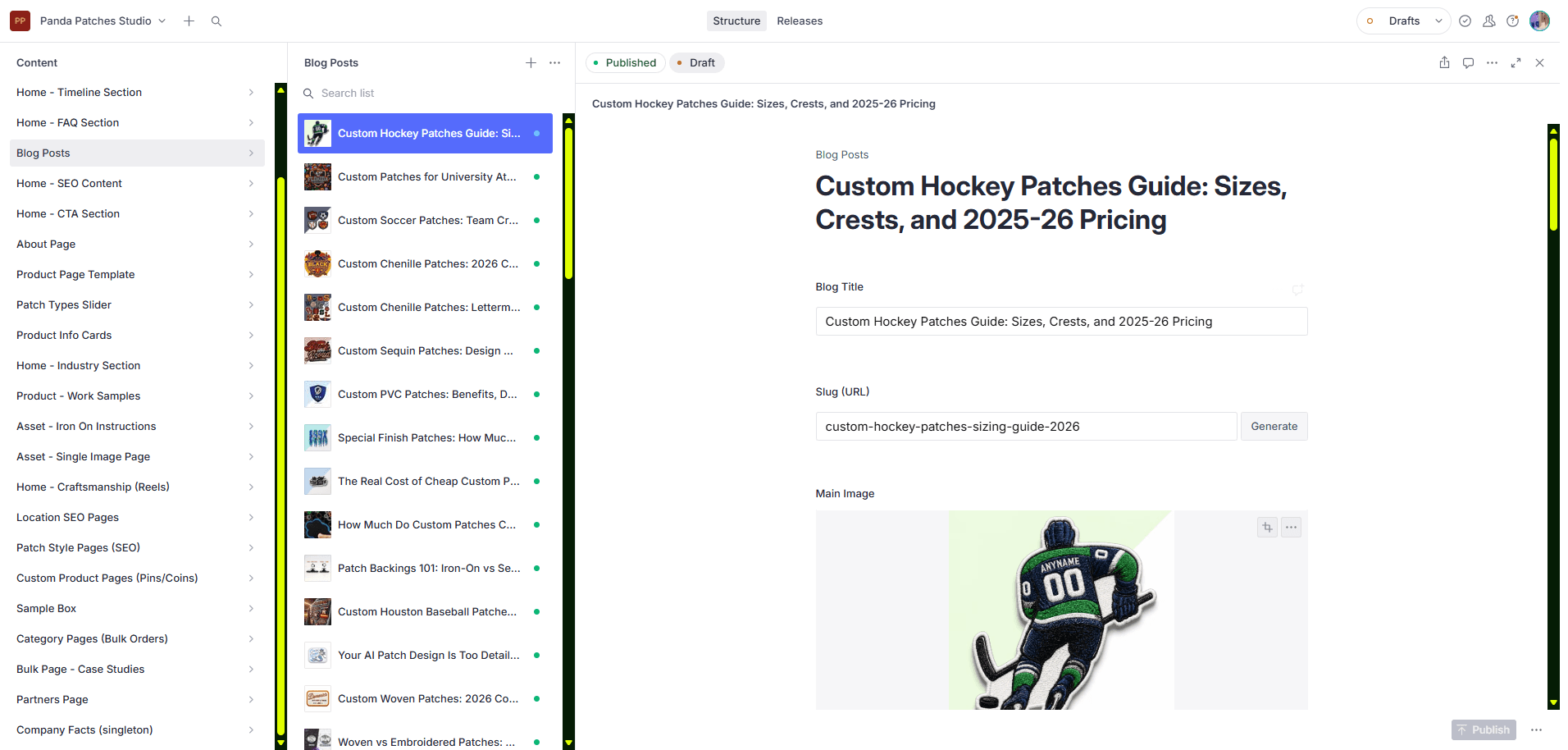Open the help and resources icon

click(1513, 21)
